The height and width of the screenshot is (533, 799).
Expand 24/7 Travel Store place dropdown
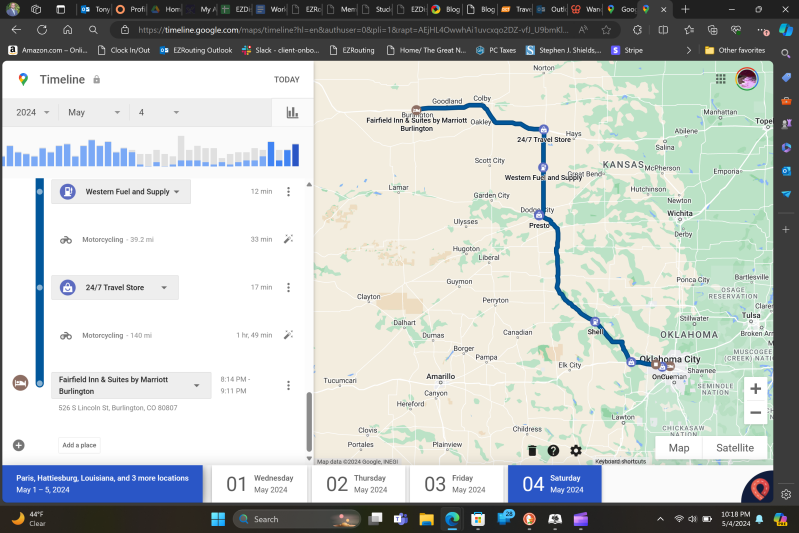(x=164, y=288)
